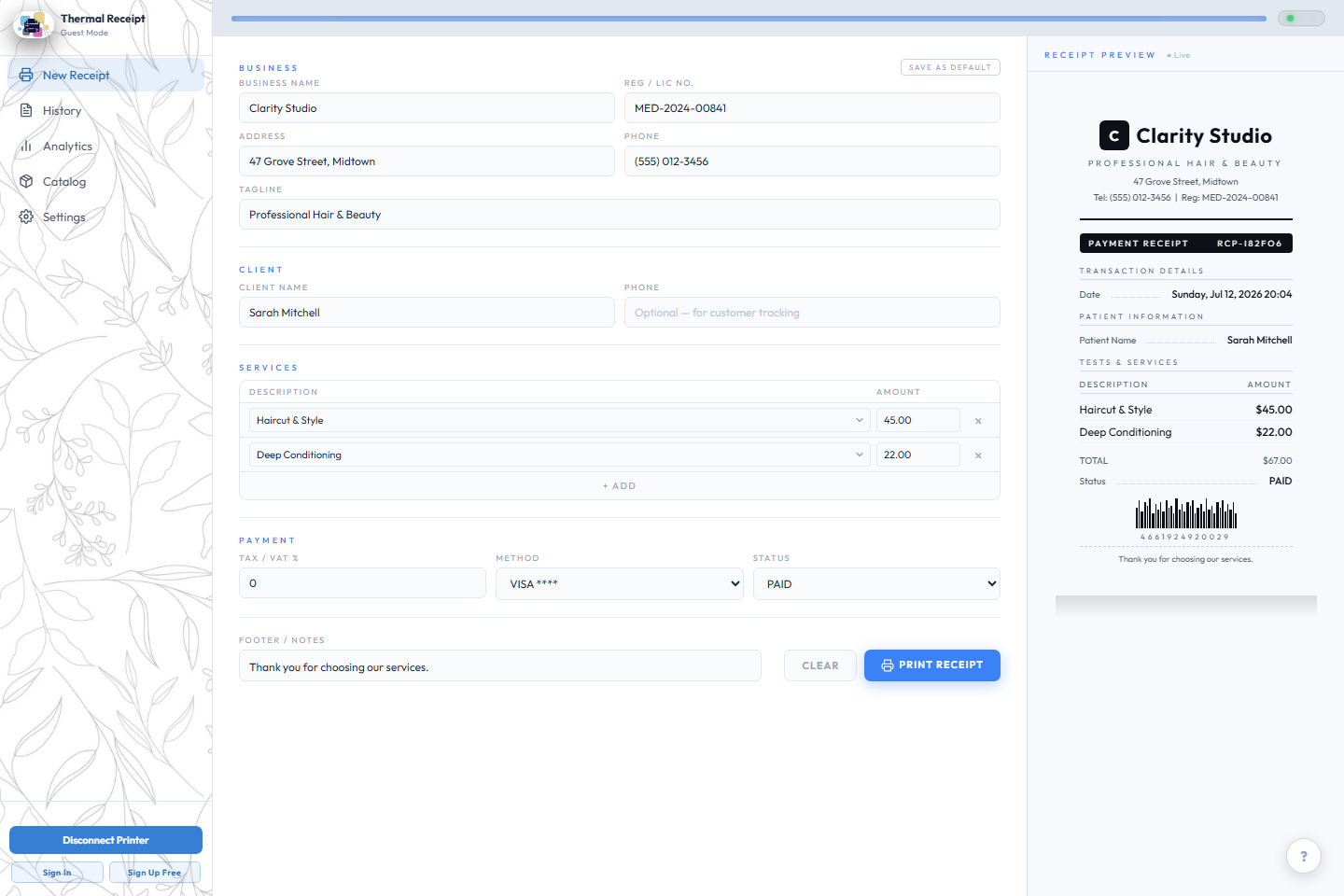The image size is (1344, 896).
Task: Open Analytics via its bar chart icon
Action: (x=26, y=146)
